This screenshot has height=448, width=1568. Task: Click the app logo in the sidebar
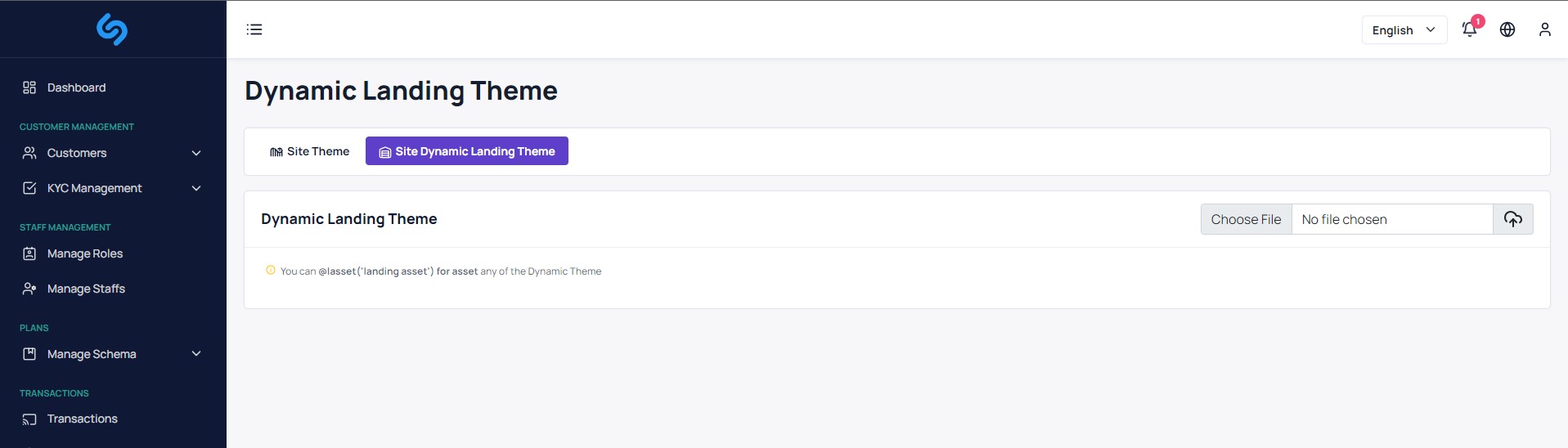(112, 29)
